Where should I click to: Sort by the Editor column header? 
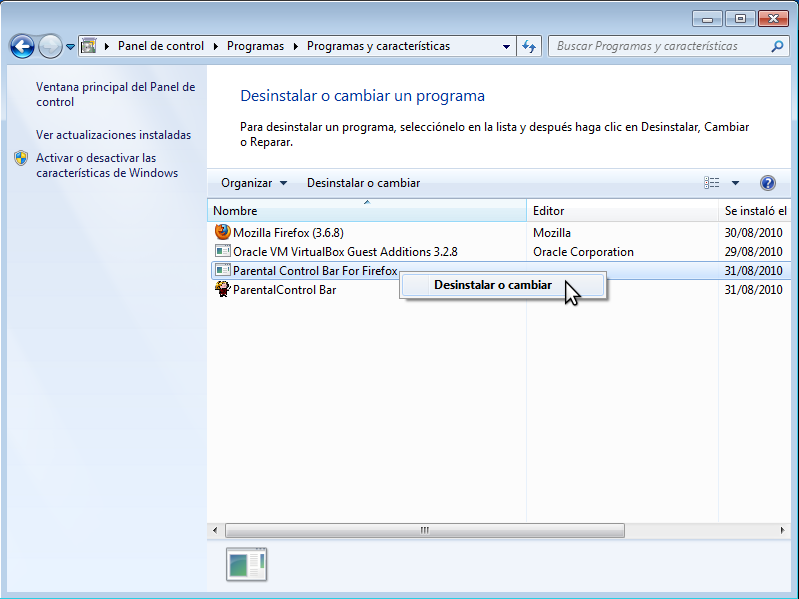pyautogui.click(x=622, y=210)
